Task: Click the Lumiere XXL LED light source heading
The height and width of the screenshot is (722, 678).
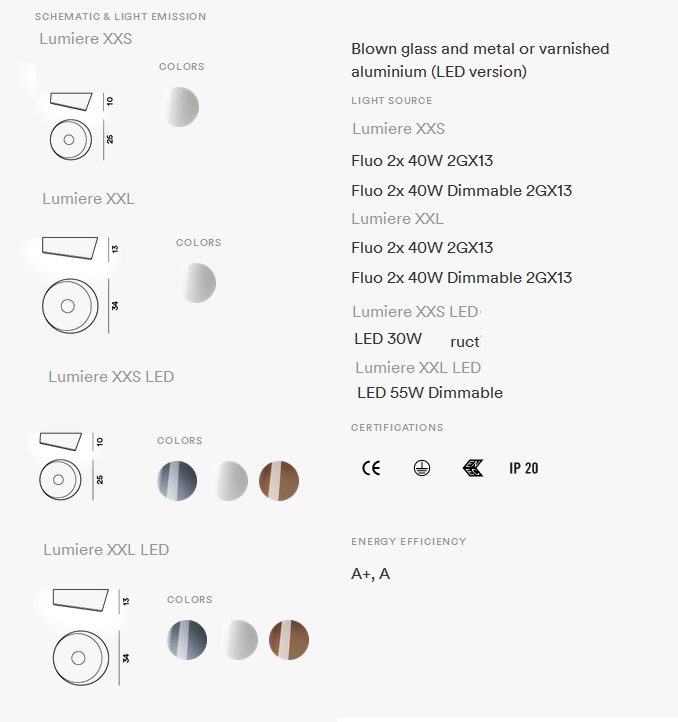Action: pos(418,367)
